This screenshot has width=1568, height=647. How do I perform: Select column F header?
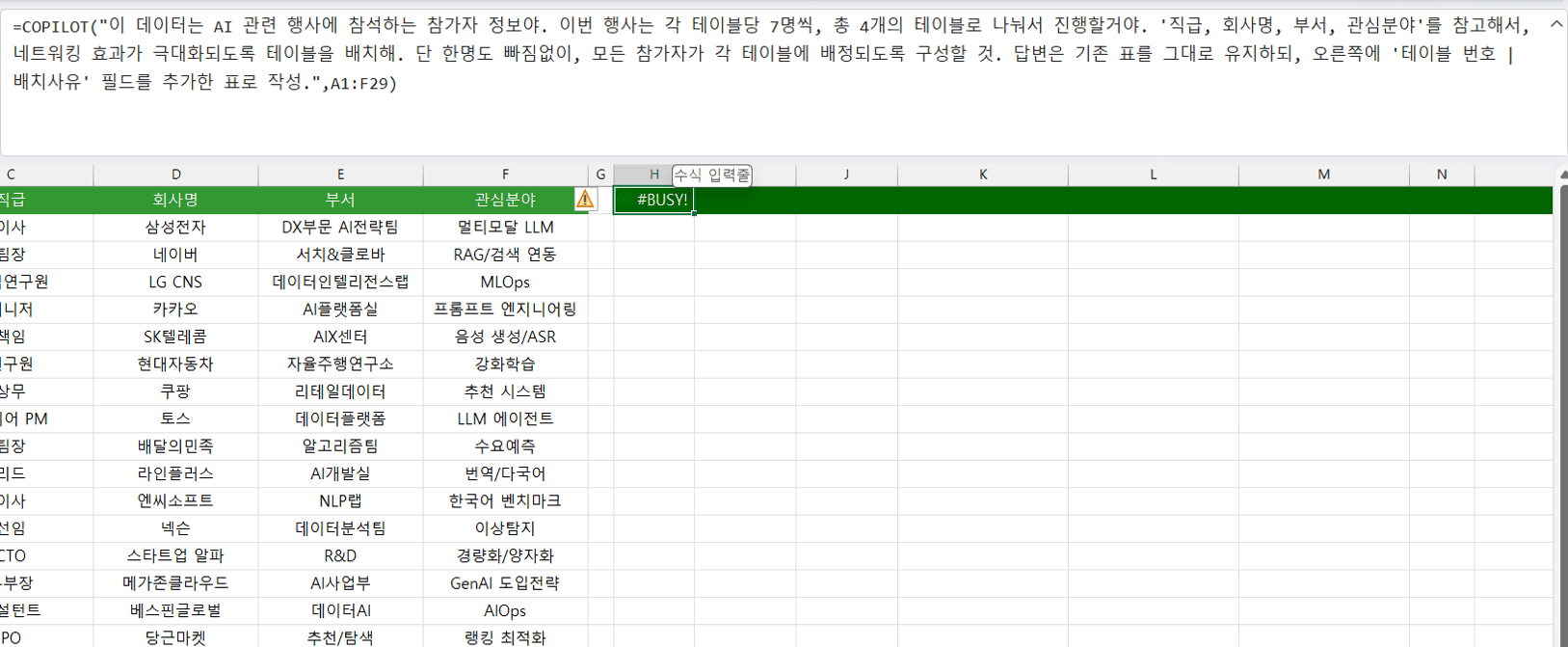point(505,175)
